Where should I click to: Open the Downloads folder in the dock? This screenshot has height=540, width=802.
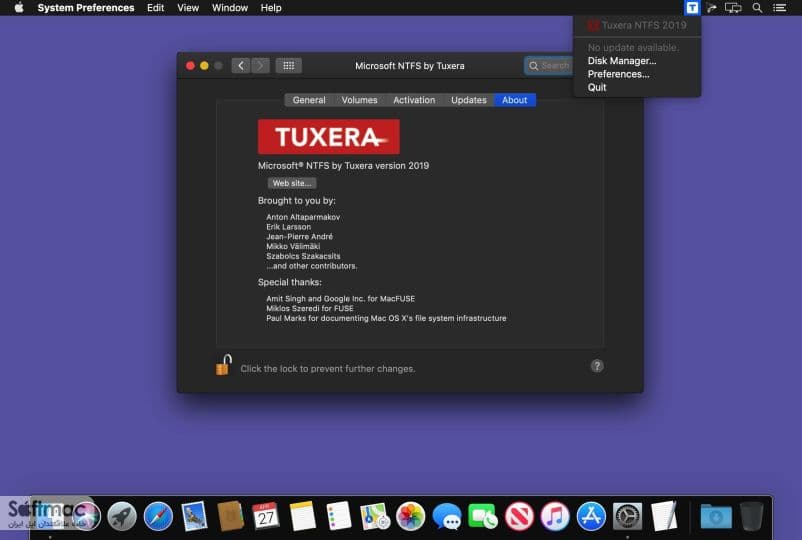(x=716, y=516)
